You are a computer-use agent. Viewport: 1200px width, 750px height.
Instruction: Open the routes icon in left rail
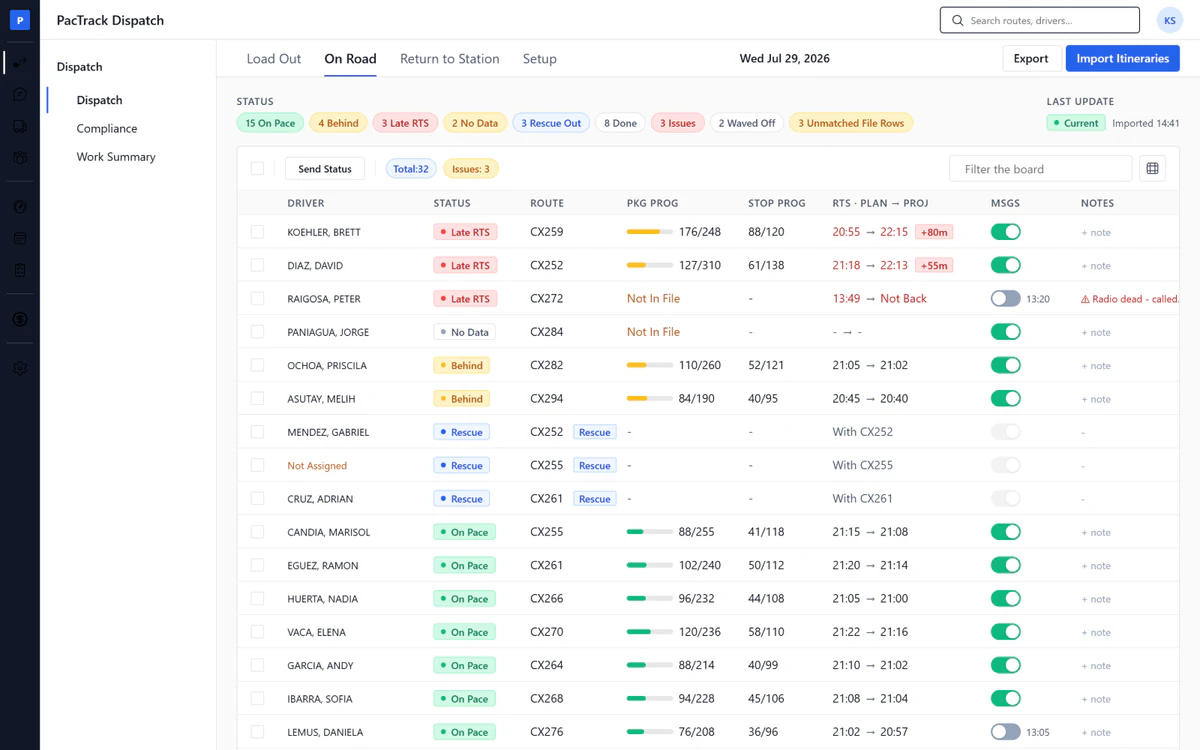(20, 62)
